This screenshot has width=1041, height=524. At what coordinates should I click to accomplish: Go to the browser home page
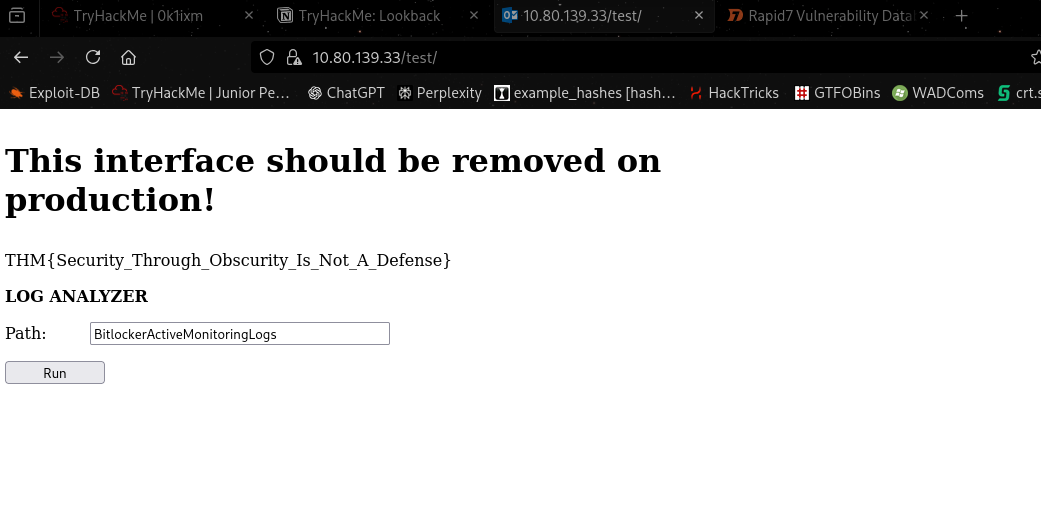click(128, 57)
